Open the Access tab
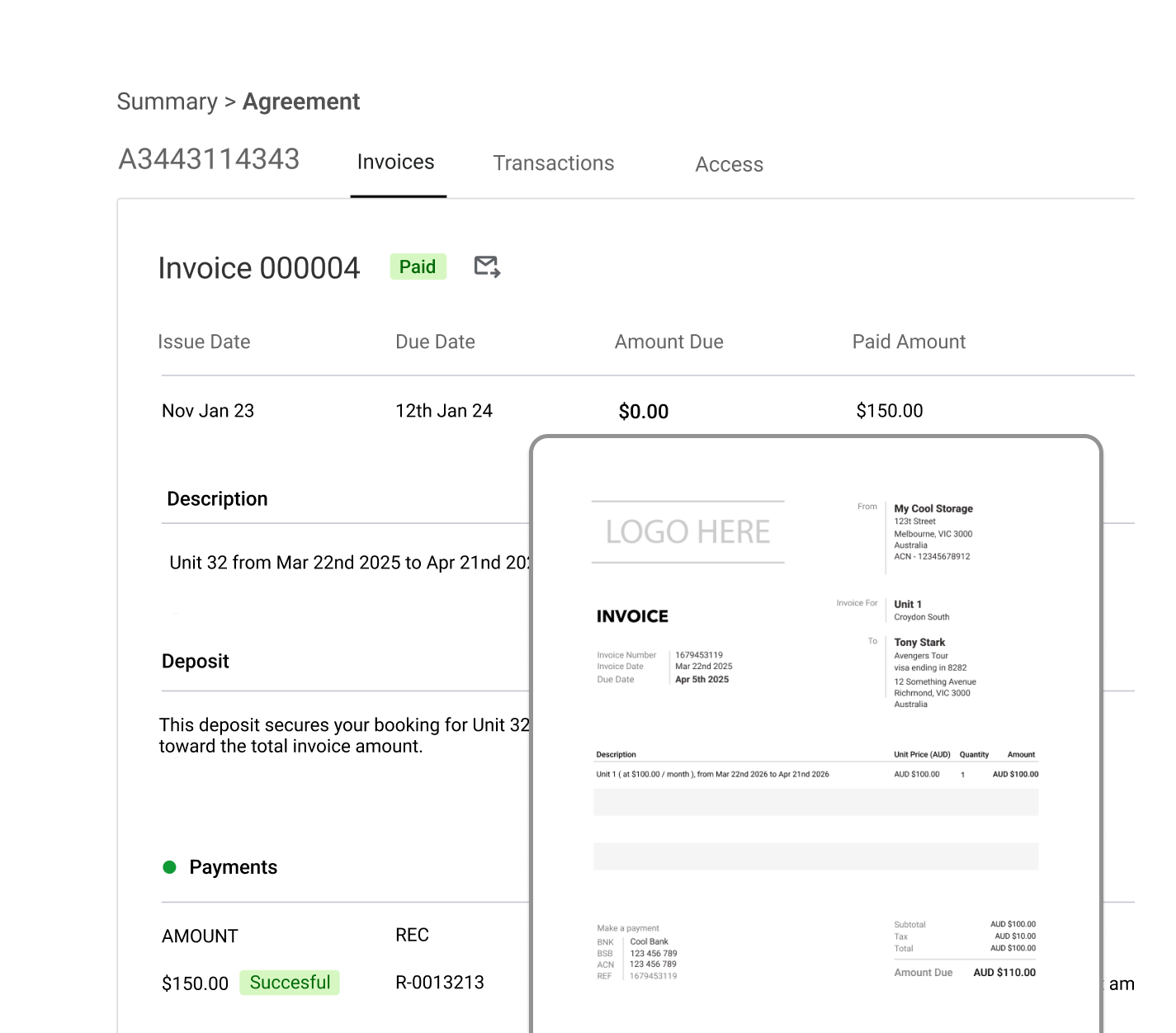 pos(729,163)
